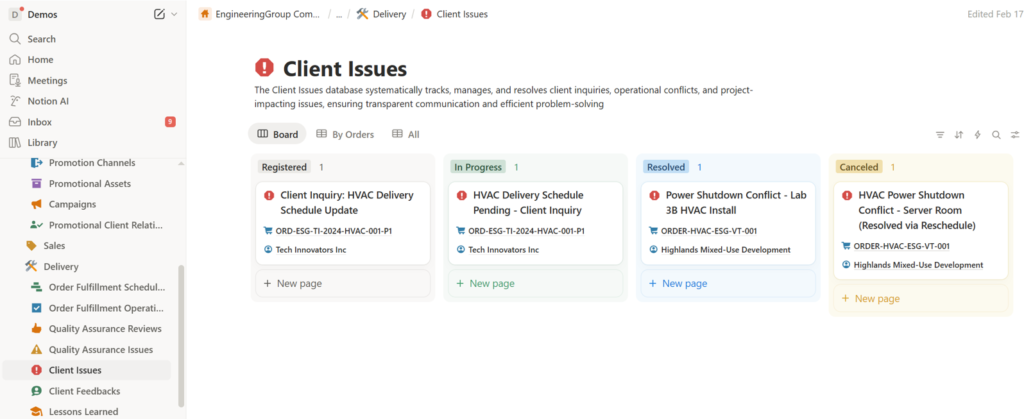
Task: Open Inbox from the sidebar
Action: [40, 122]
